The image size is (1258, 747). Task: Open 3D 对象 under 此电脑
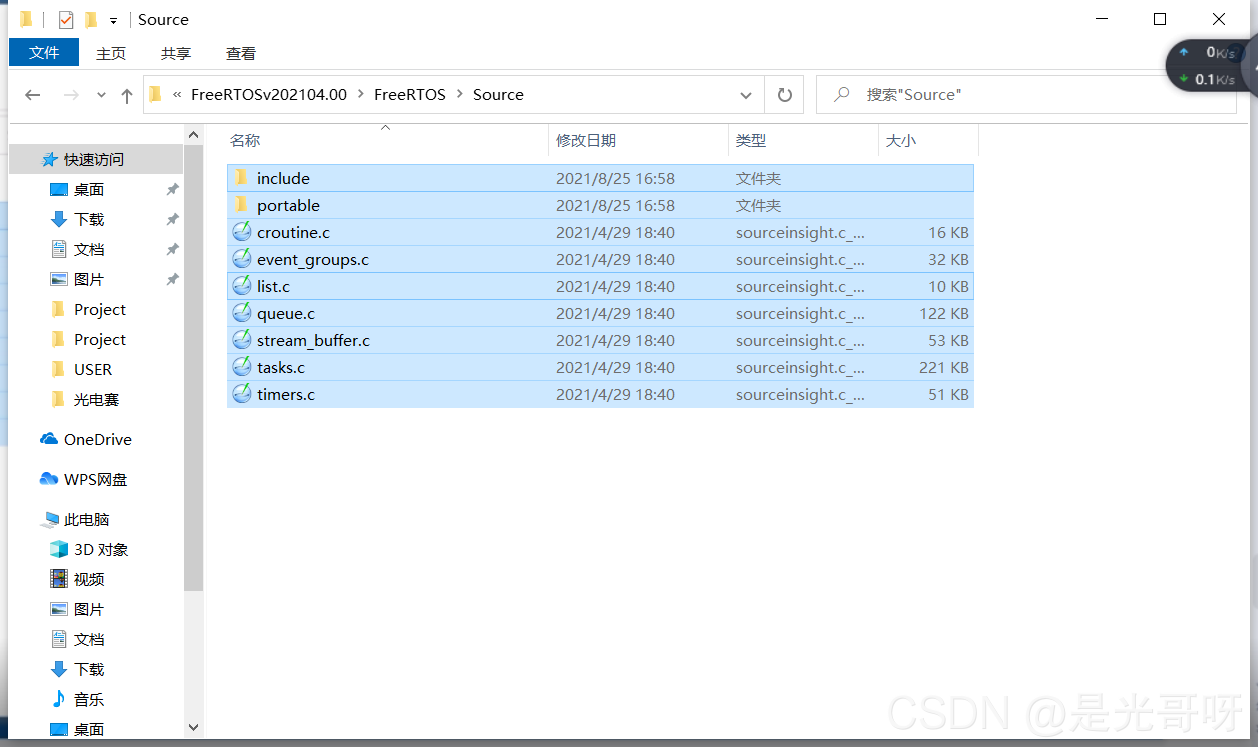pos(101,549)
